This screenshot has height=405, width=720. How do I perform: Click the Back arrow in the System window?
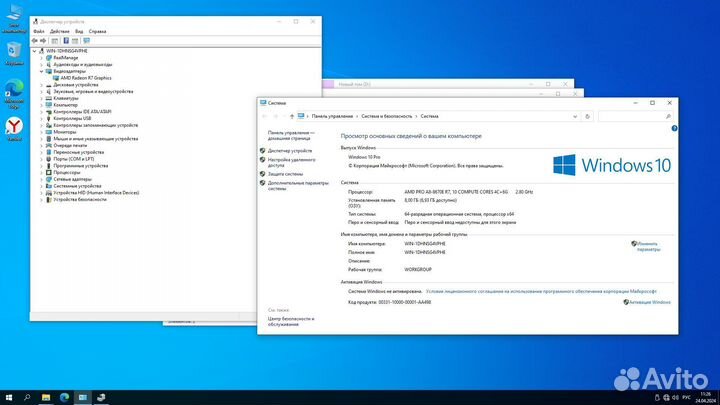pos(265,117)
